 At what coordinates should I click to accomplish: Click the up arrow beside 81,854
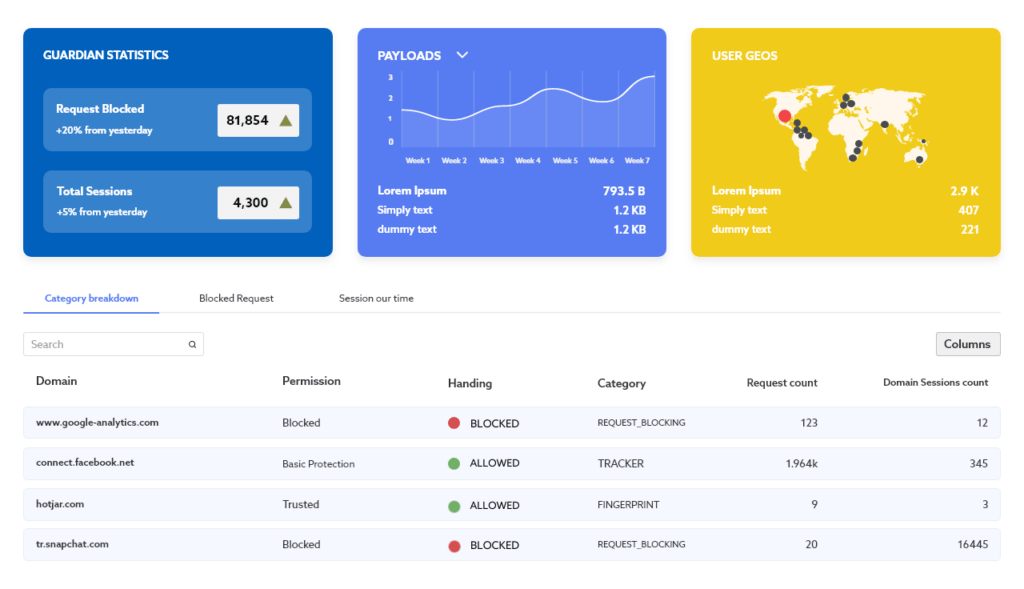pos(288,119)
